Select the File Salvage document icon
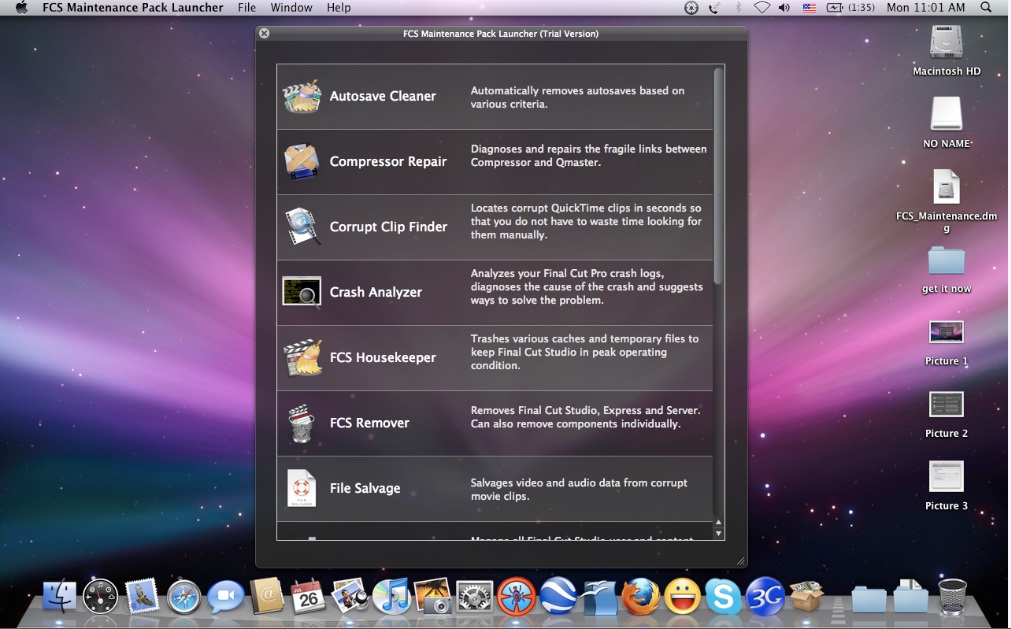 pos(301,488)
